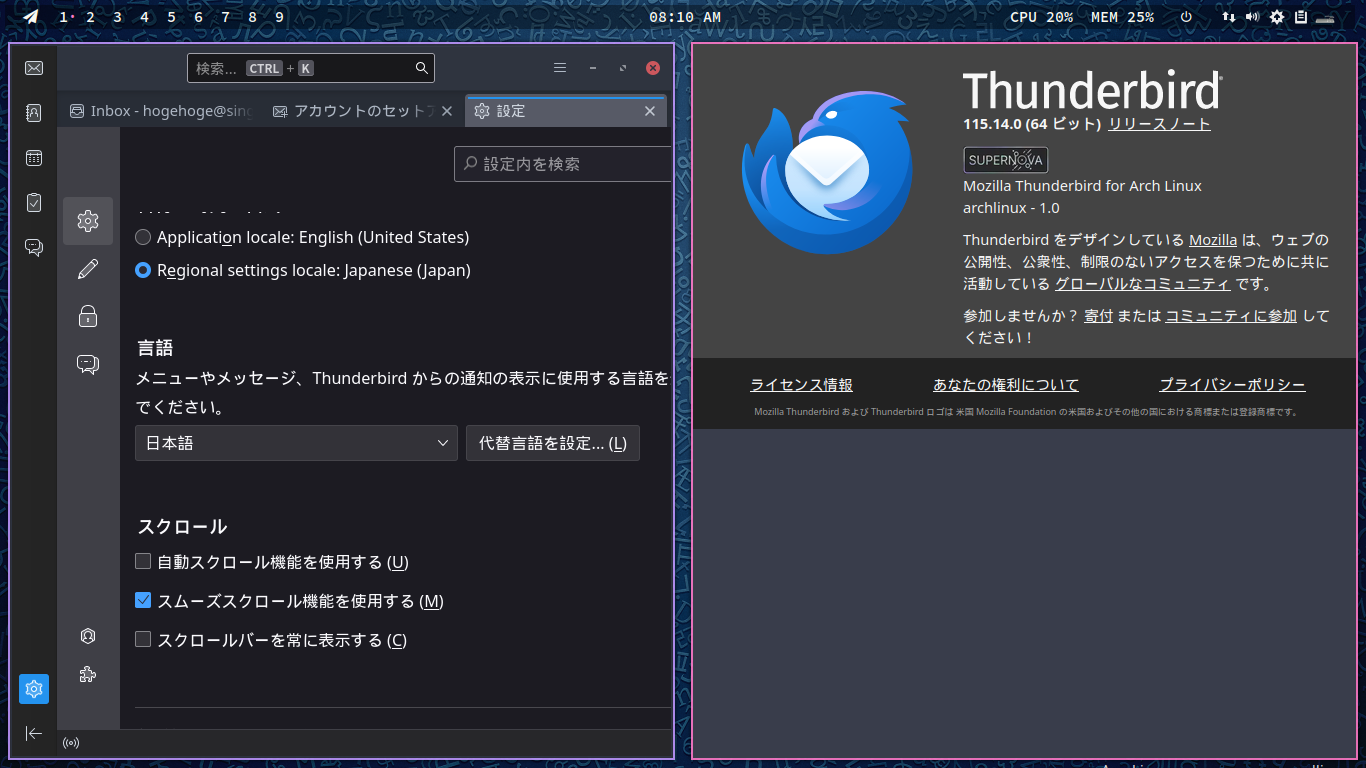Click the blue Settings gear in spaces toolbar
The height and width of the screenshot is (768, 1366).
coord(34,689)
